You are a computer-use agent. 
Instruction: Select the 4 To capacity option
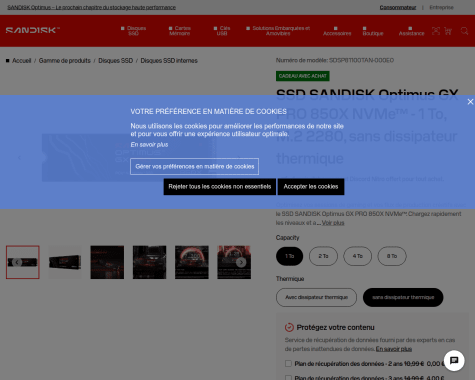[x=358, y=256]
